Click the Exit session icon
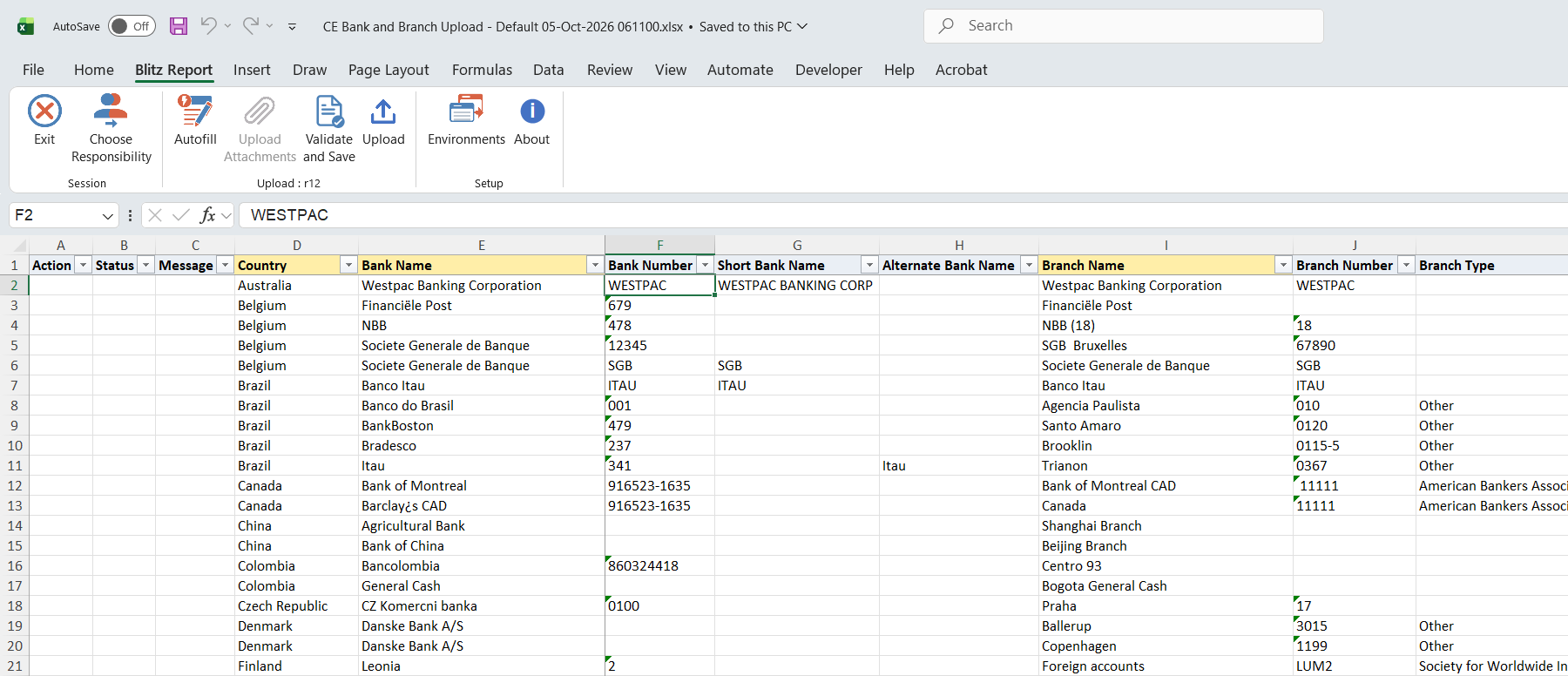The image size is (1568, 676). click(x=44, y=112)
